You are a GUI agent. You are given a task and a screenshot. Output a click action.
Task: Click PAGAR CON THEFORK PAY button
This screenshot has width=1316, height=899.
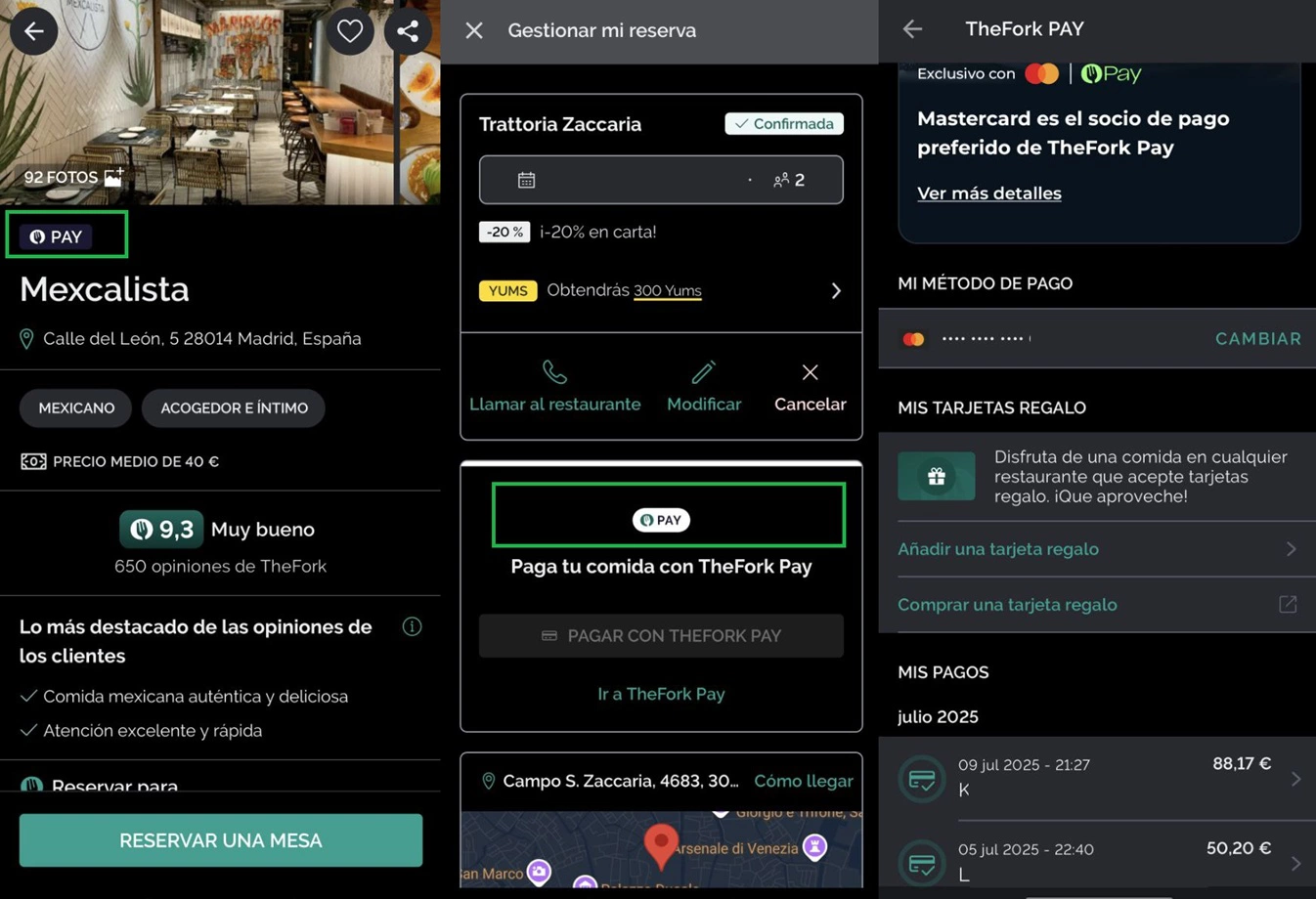(661, 635)
